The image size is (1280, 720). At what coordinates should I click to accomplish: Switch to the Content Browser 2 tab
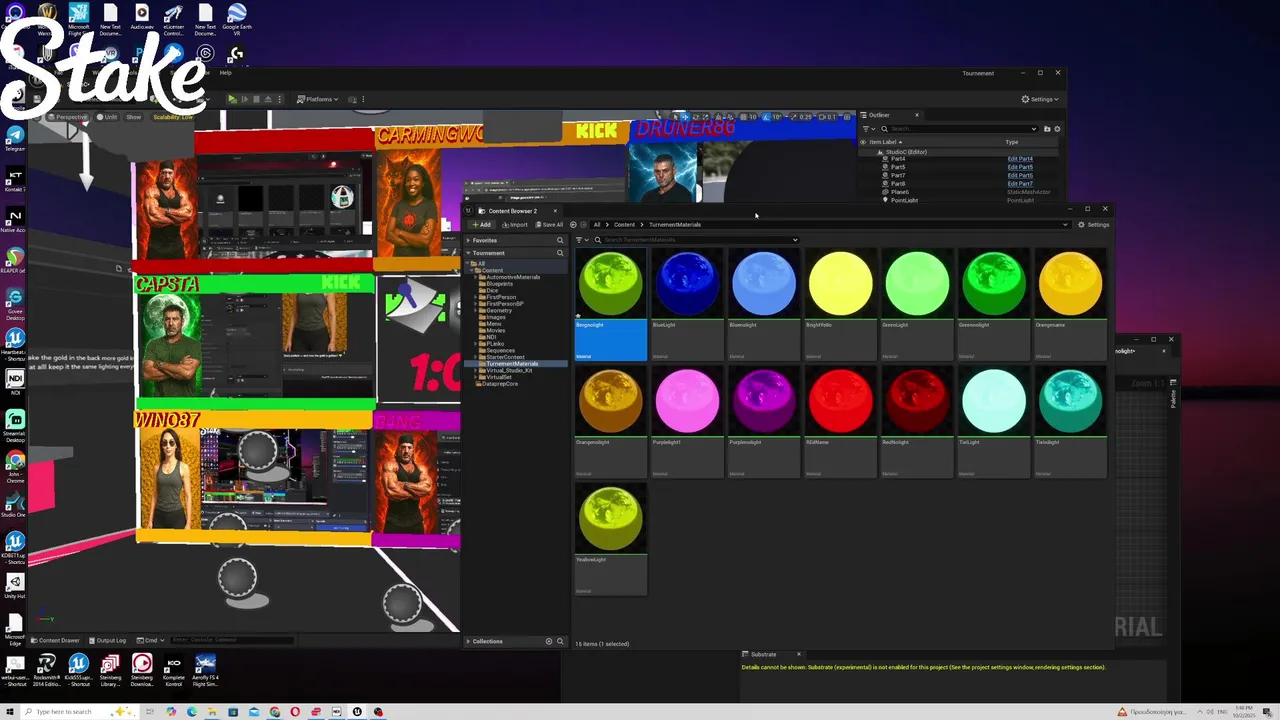(x=512, y=211)
